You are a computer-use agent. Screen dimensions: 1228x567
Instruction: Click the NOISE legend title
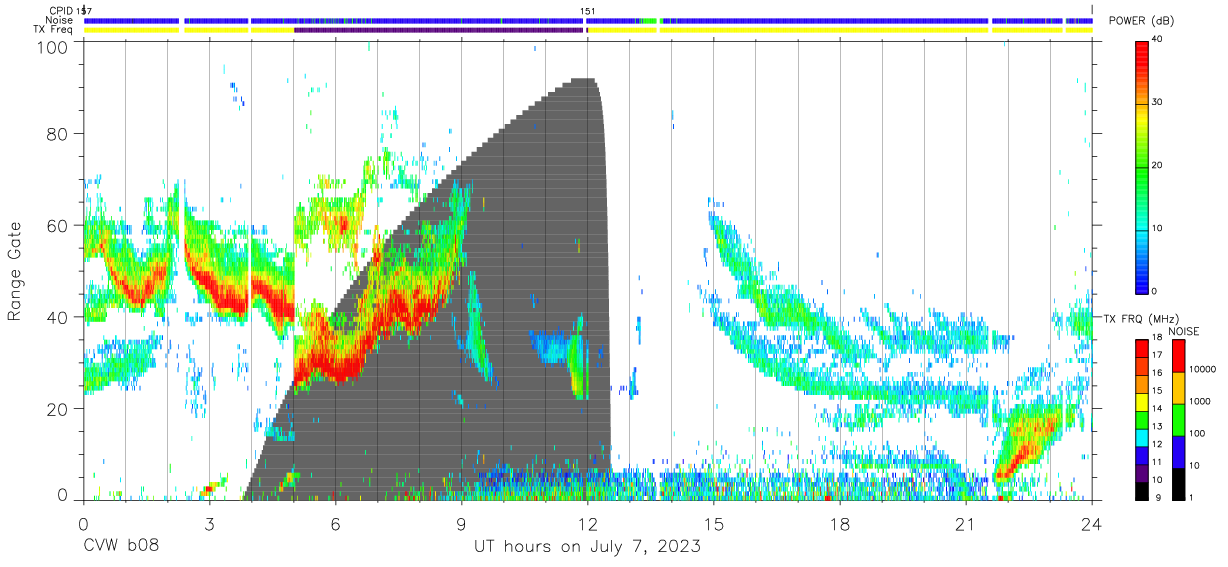click(1183, 331)
